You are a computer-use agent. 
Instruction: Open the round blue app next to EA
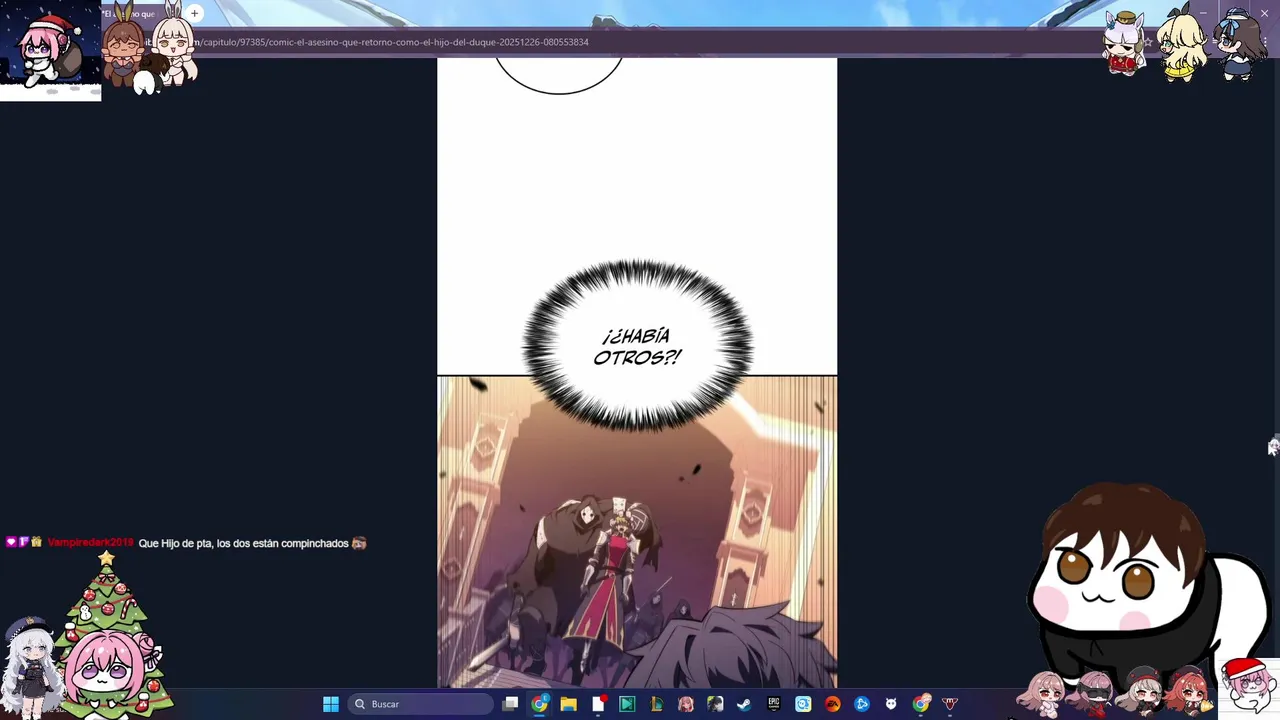click(862, 704)
